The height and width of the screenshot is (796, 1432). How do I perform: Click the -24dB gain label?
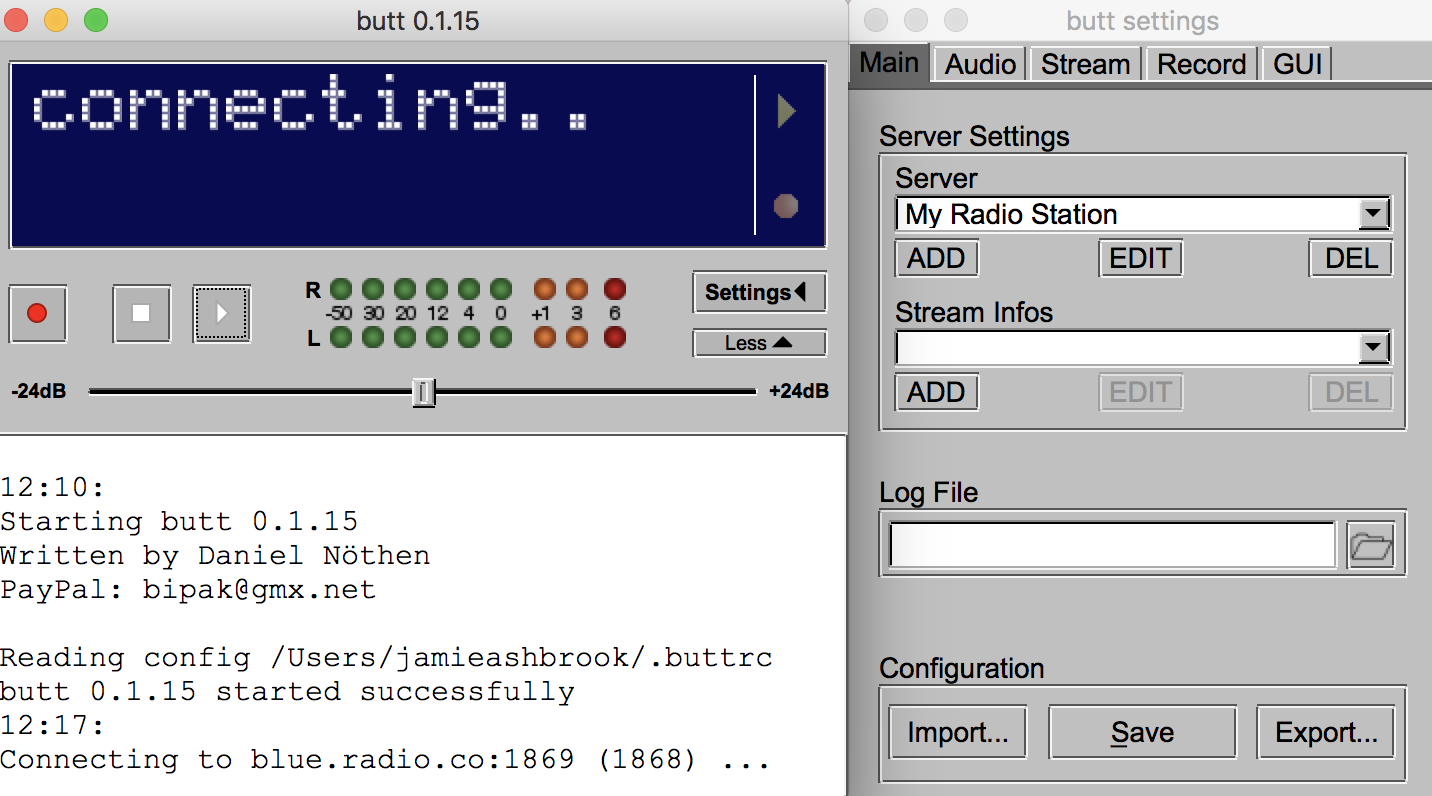point(38,392)
